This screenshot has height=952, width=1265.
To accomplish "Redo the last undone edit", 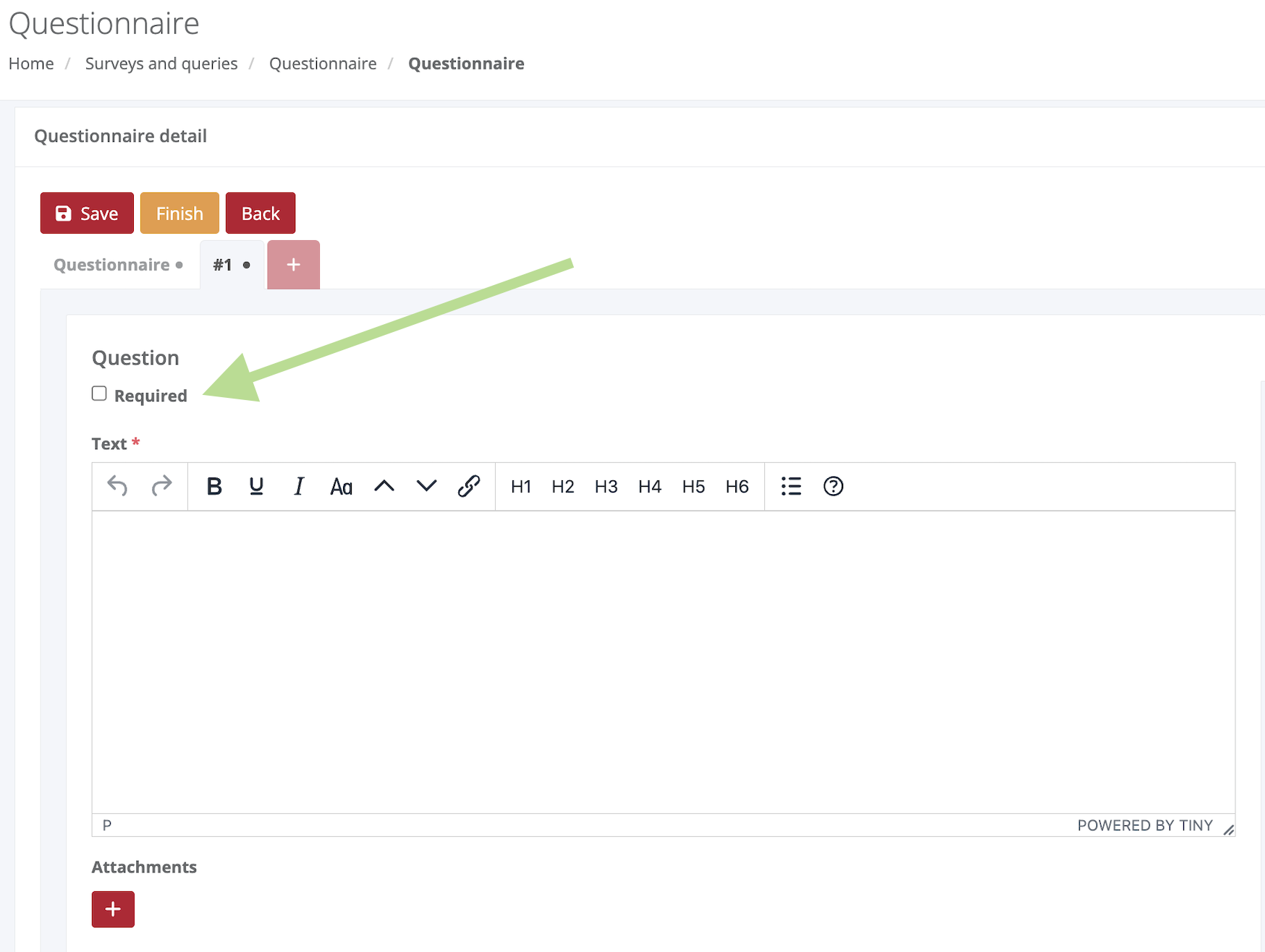I will [x=161, y=486].
